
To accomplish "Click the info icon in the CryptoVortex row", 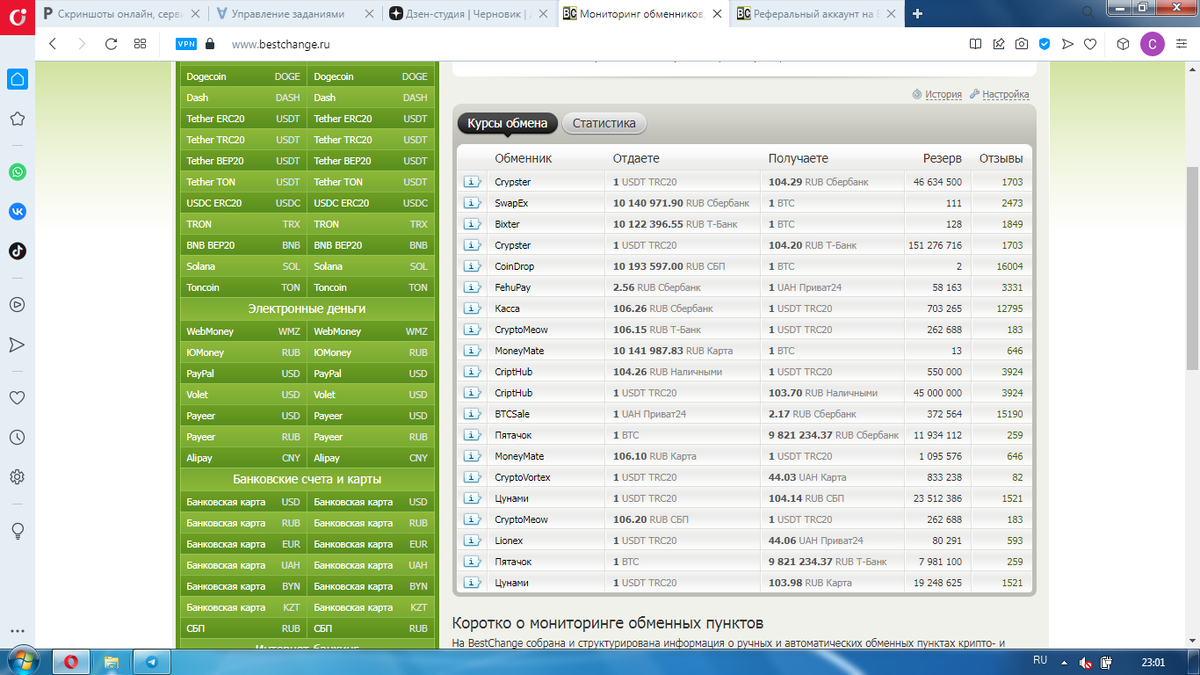I will pos(472,477).
